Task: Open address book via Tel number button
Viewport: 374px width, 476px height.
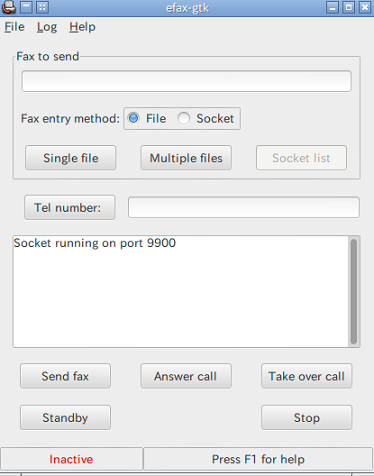Action: 70,208
